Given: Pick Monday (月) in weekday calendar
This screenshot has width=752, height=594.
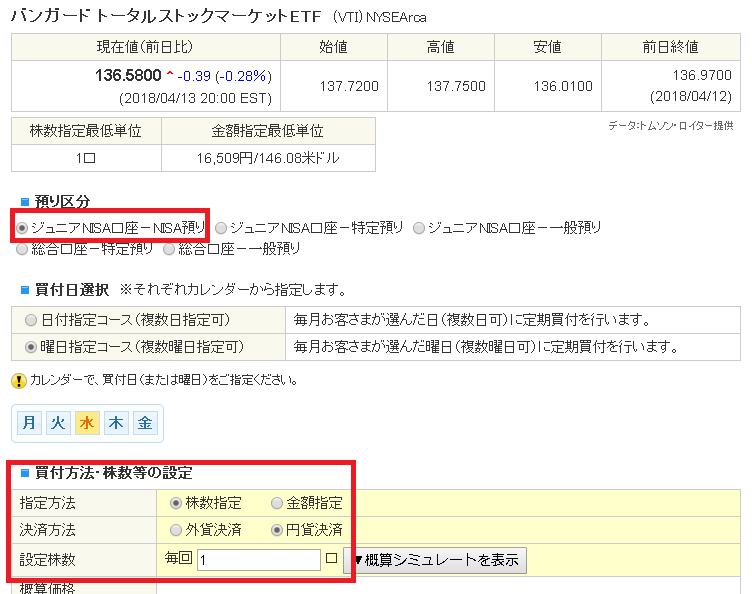Looking at the screenshot, I should click(29, 423).
